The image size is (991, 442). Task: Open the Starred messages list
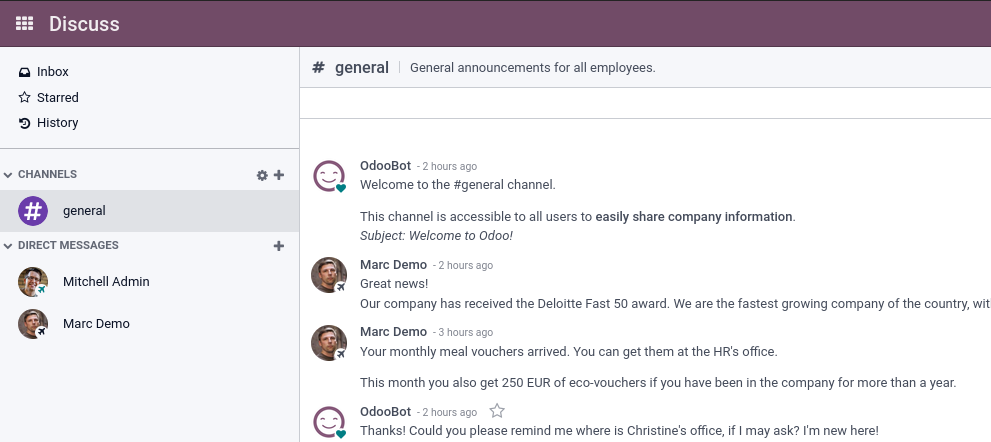(x=58, y=98)
